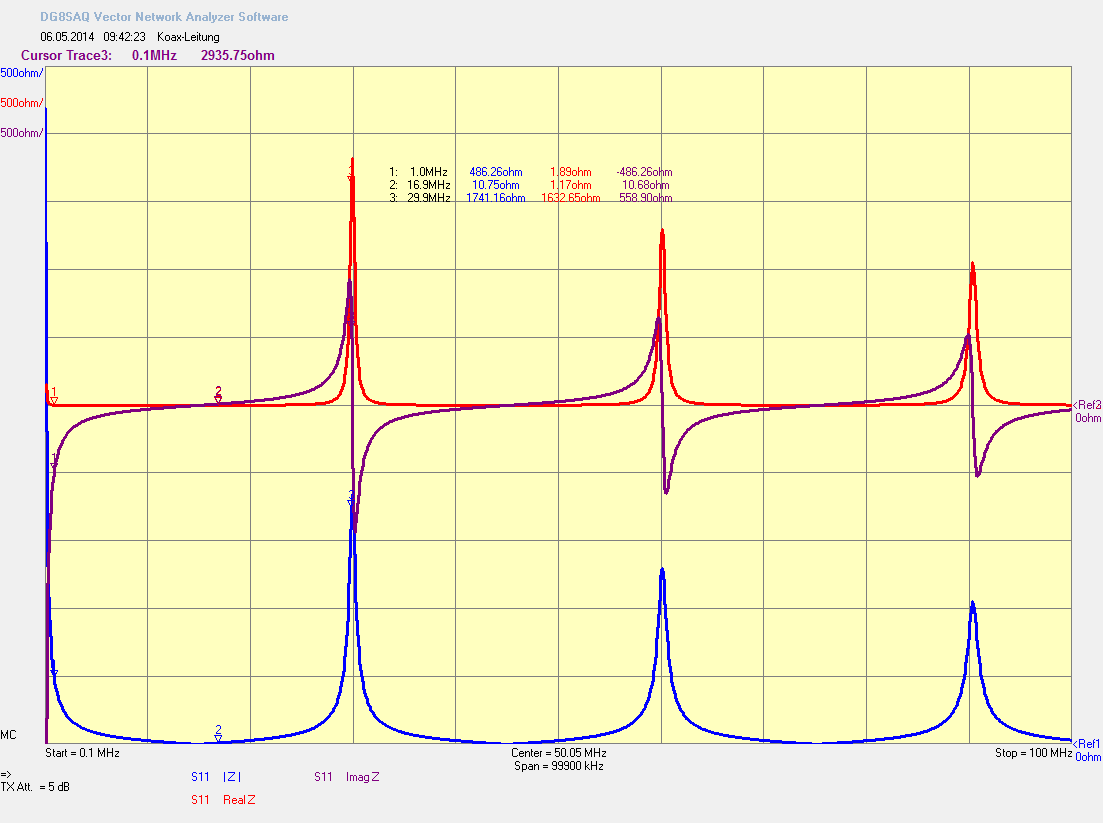Select blue marker 1 triangle on the |Z| trace
This screenshot has width=1103, height=823.
(54, 674)
